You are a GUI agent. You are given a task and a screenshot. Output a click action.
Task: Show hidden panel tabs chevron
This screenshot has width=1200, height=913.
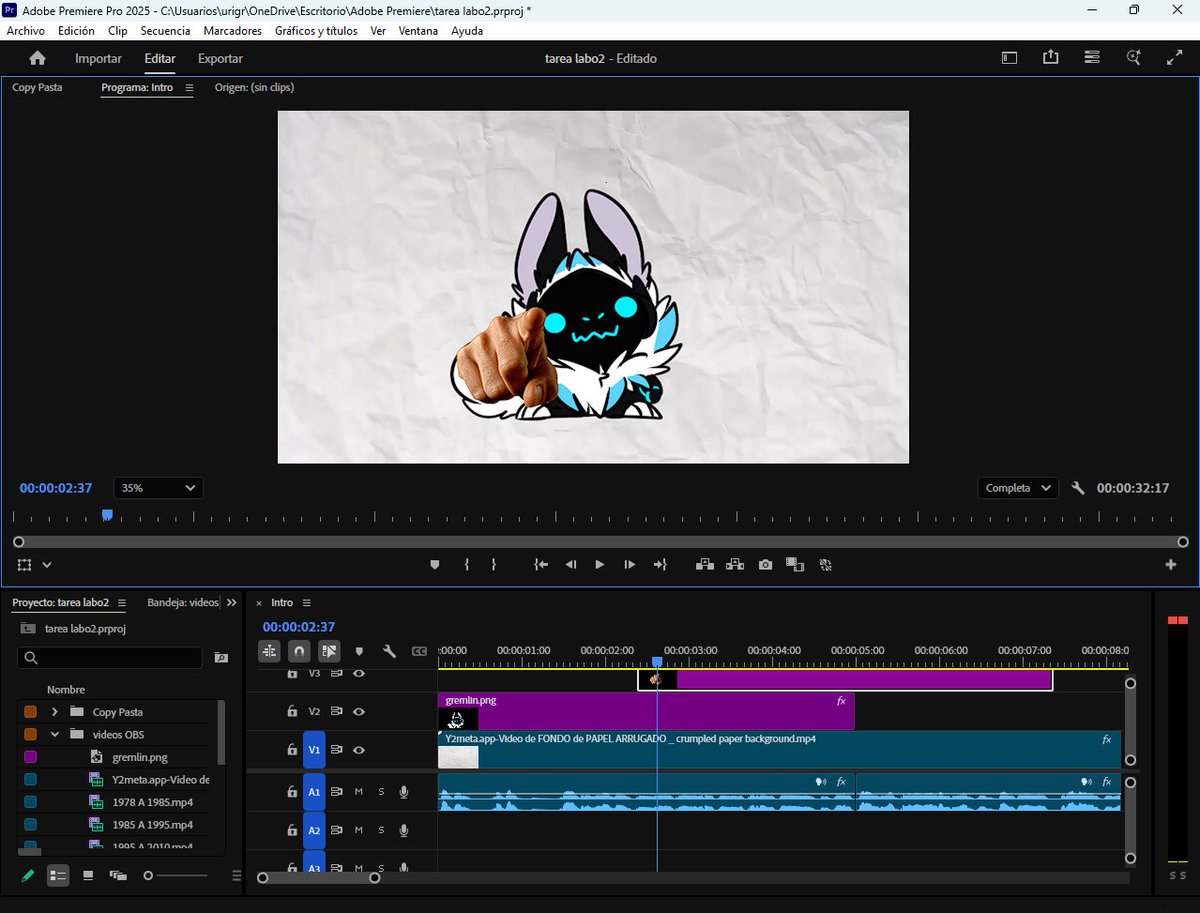coord(232,603)
